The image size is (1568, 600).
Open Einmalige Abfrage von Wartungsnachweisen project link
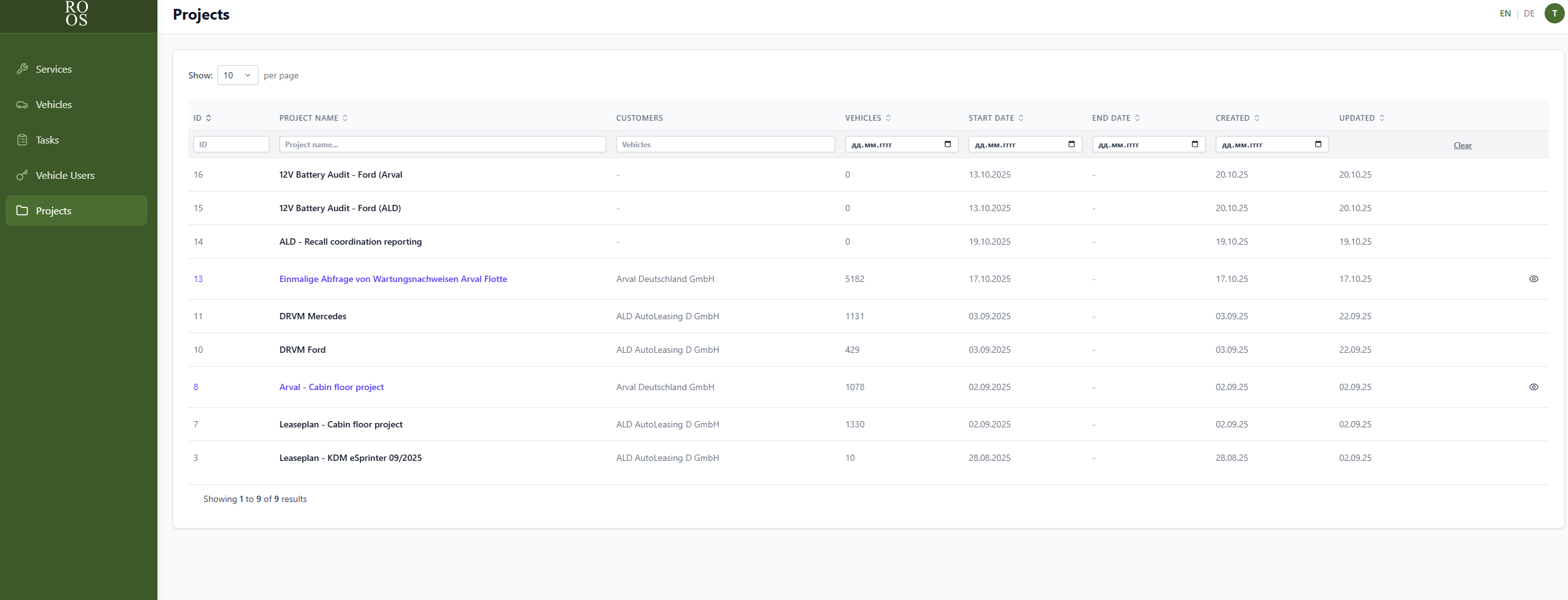point(393,279)
